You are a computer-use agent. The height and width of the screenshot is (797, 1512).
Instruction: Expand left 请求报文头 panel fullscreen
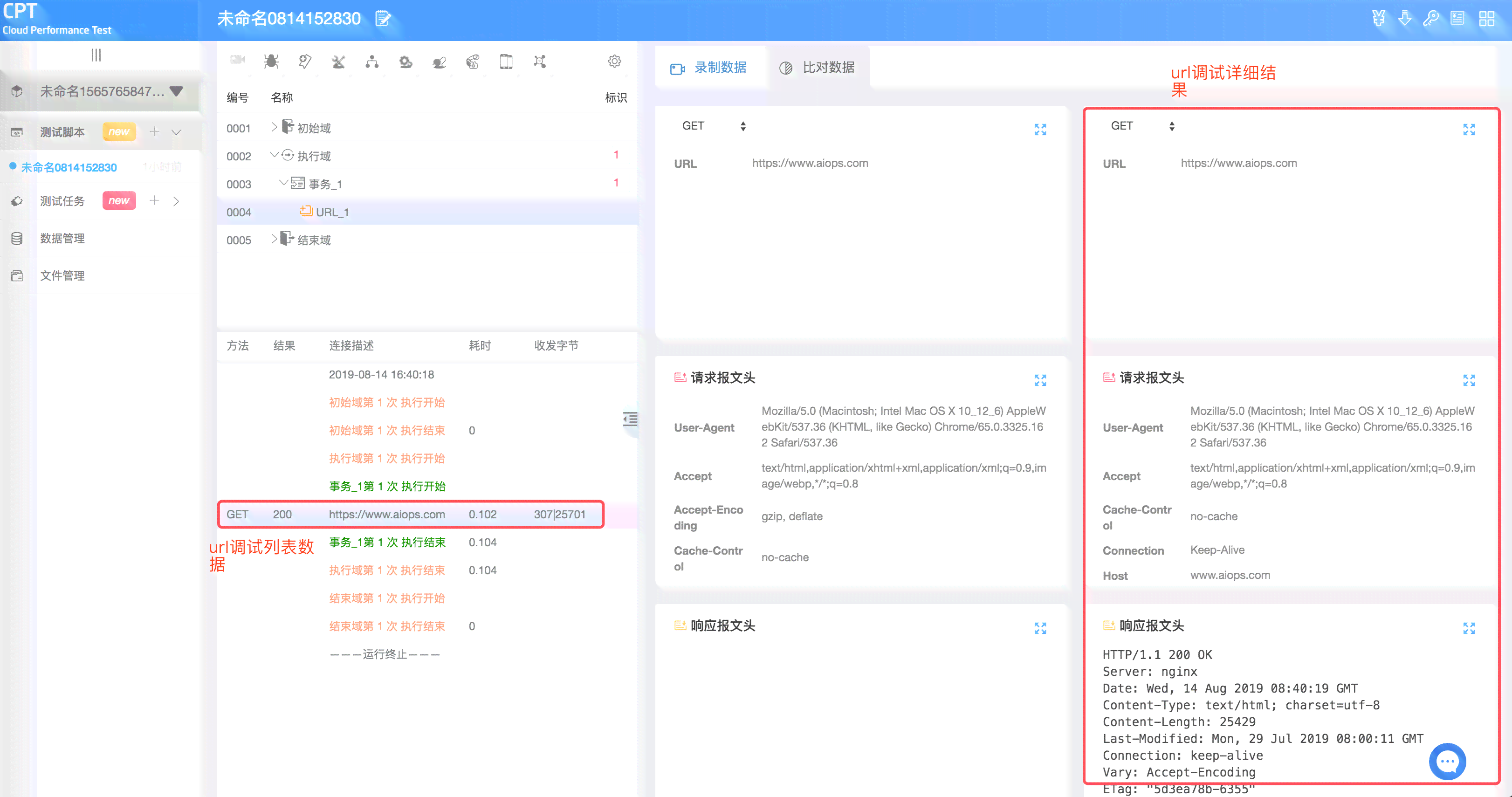click(1040, 380)
